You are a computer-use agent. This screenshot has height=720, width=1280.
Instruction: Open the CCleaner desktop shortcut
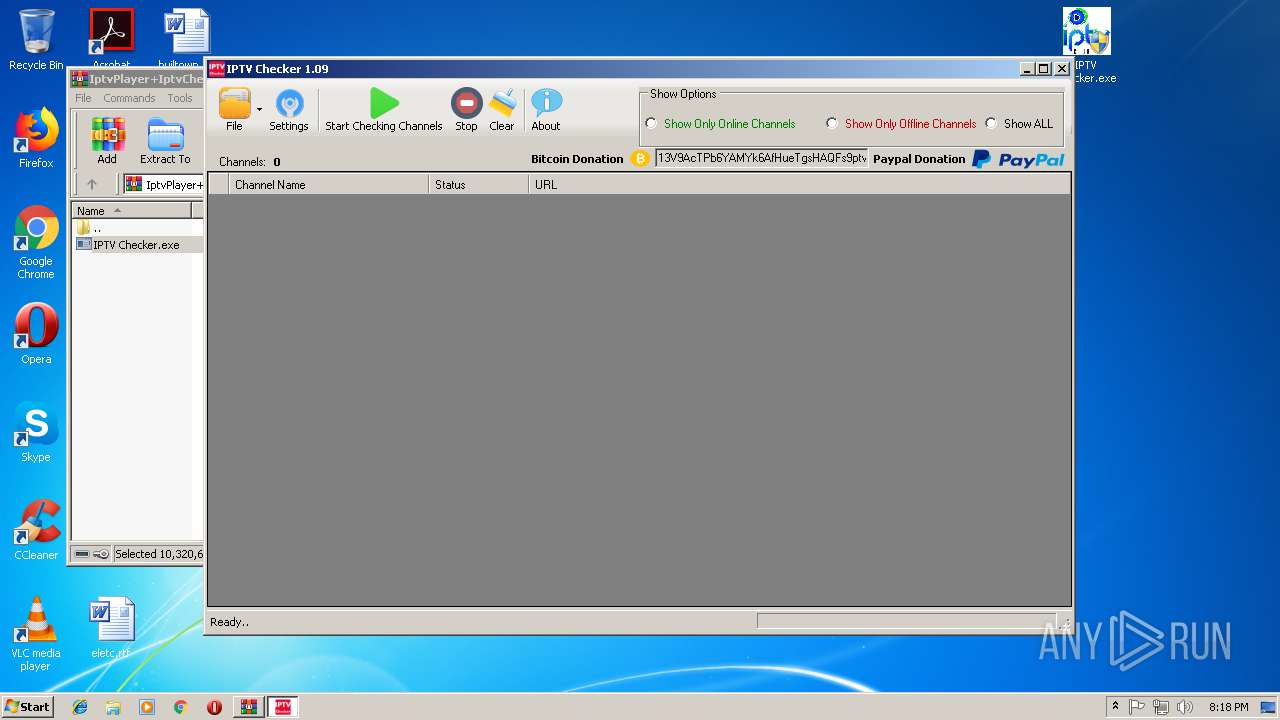(36, 530)
